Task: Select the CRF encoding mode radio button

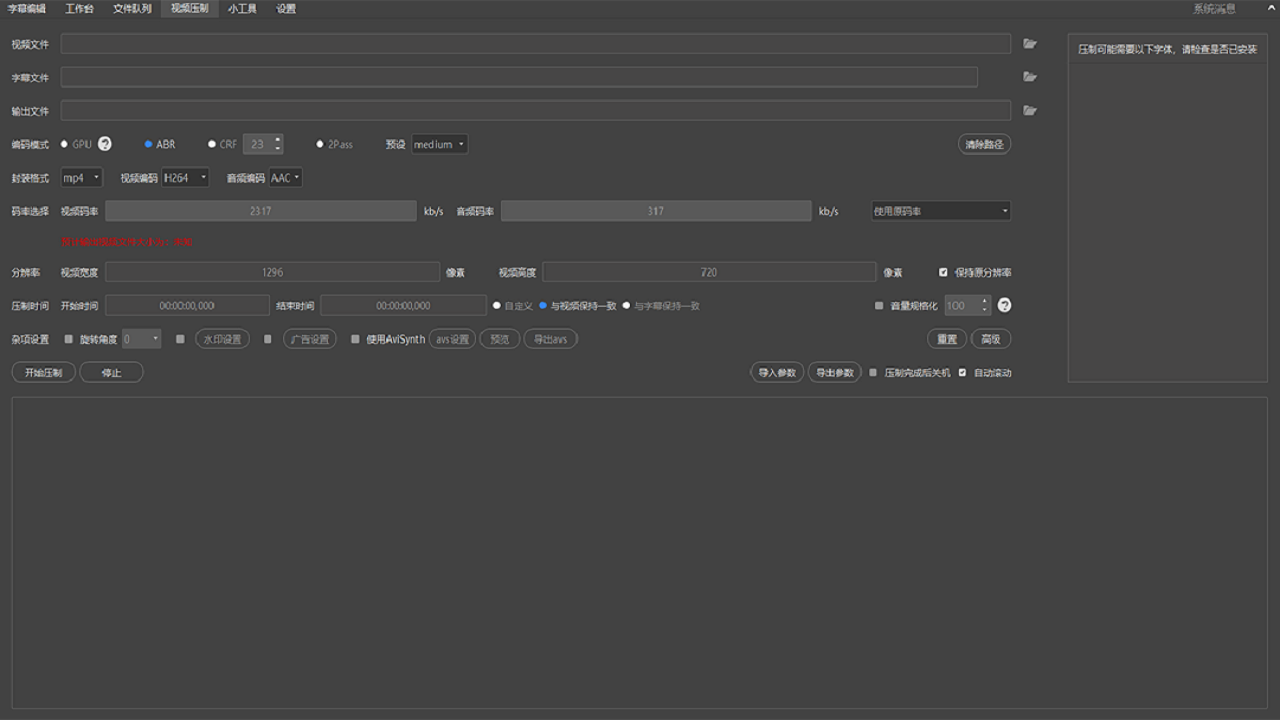Action: coord(212,144)
